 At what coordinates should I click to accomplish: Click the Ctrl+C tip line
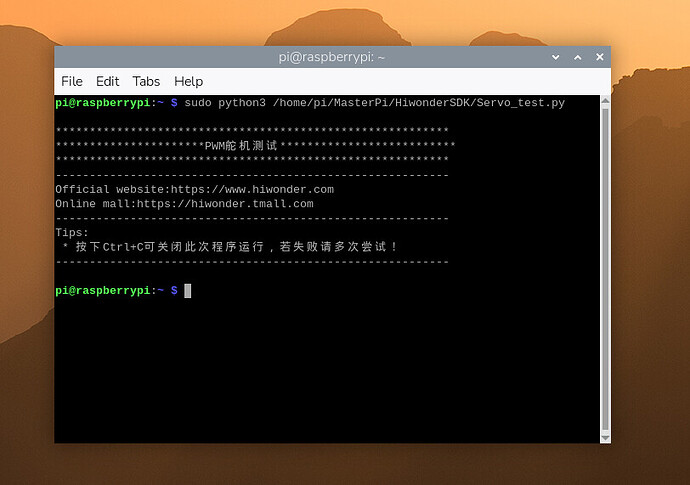tap(229, 247)
